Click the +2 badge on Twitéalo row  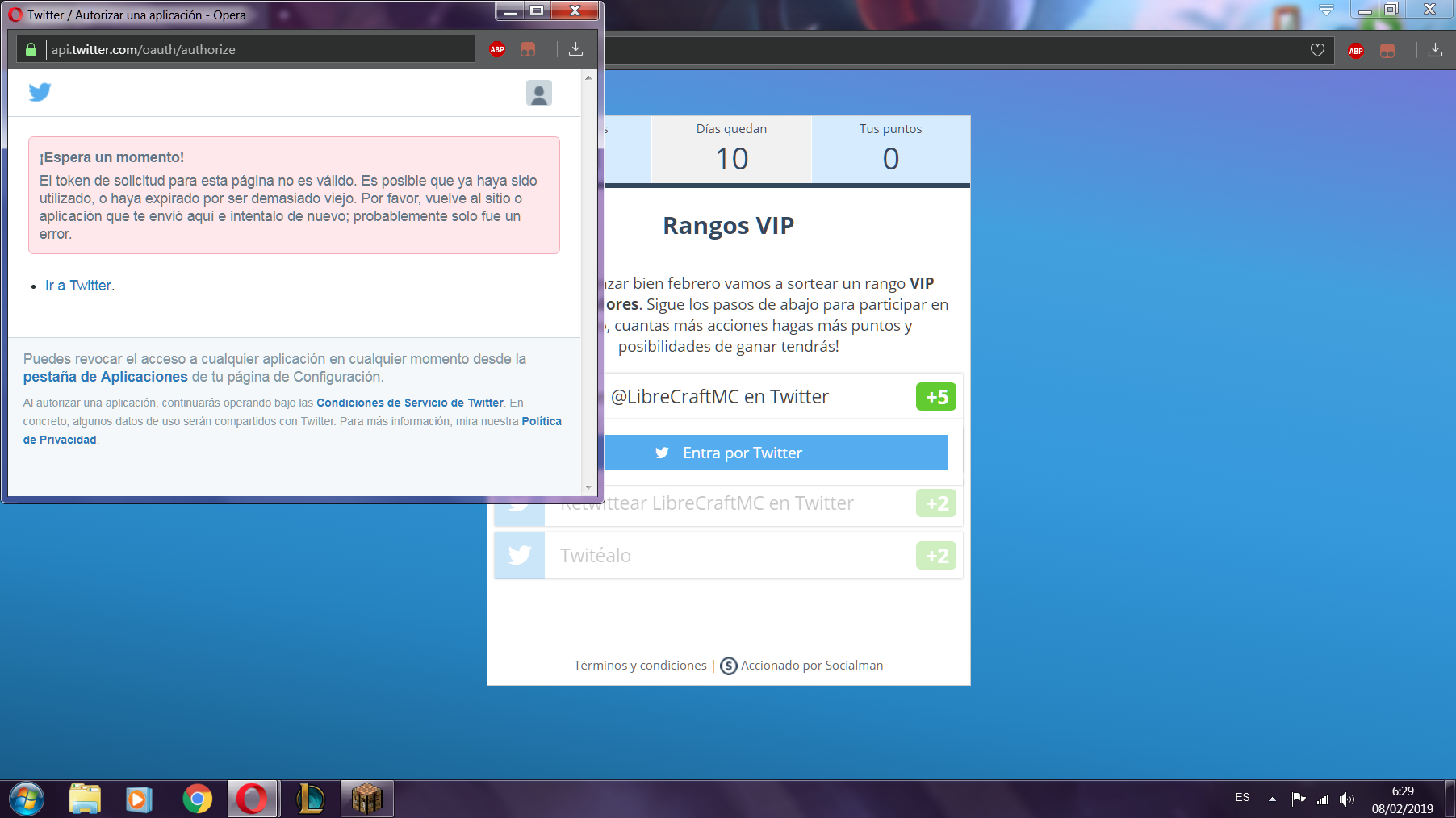pyautogui.click(x=936, y=555)
